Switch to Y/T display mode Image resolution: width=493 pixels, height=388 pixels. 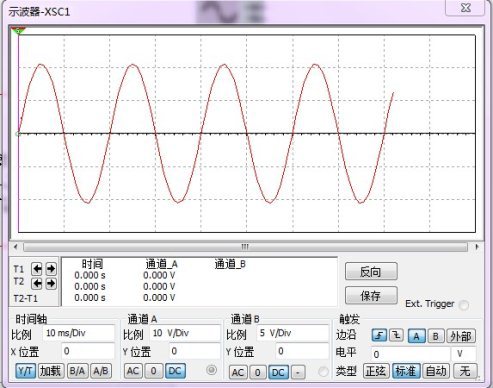point(26,371)
